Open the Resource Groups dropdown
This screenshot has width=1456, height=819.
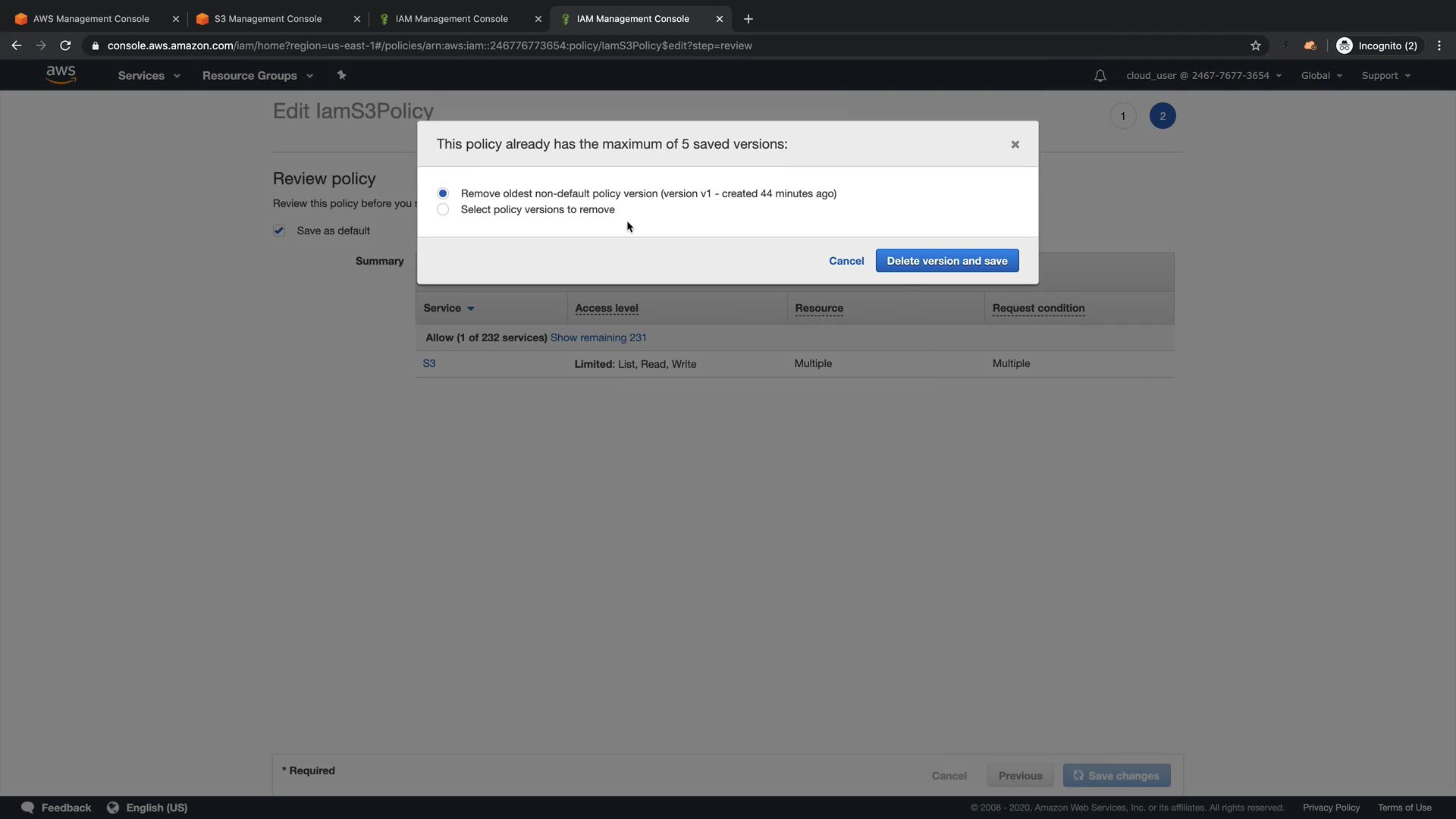[x=257, y=76]
